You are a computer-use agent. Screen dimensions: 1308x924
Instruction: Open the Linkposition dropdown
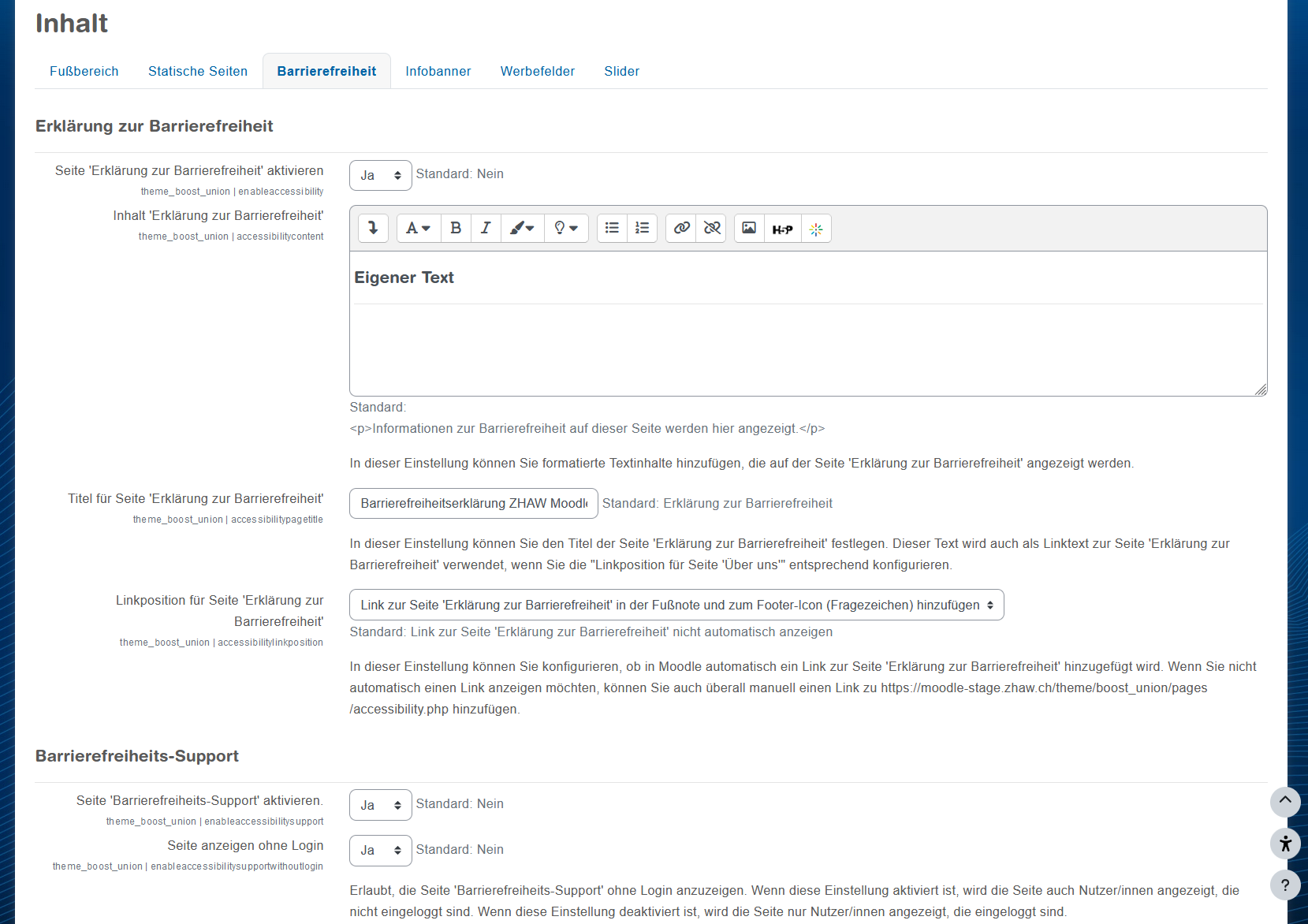click(x=676, y=605)
